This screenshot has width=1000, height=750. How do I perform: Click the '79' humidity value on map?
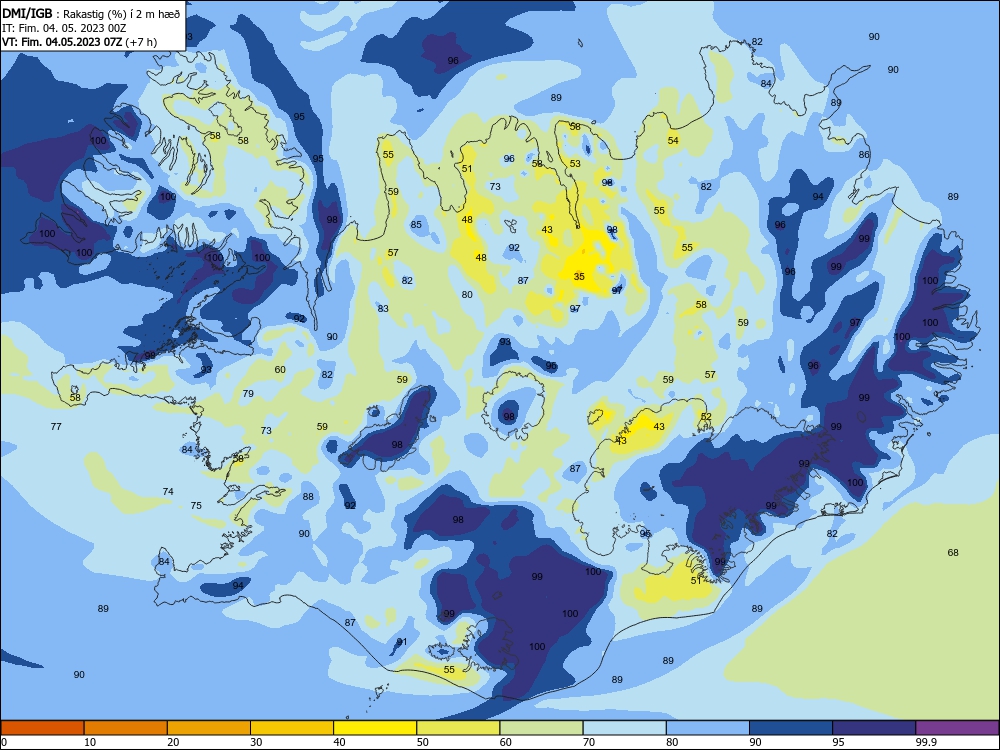(x=248, y=393)
